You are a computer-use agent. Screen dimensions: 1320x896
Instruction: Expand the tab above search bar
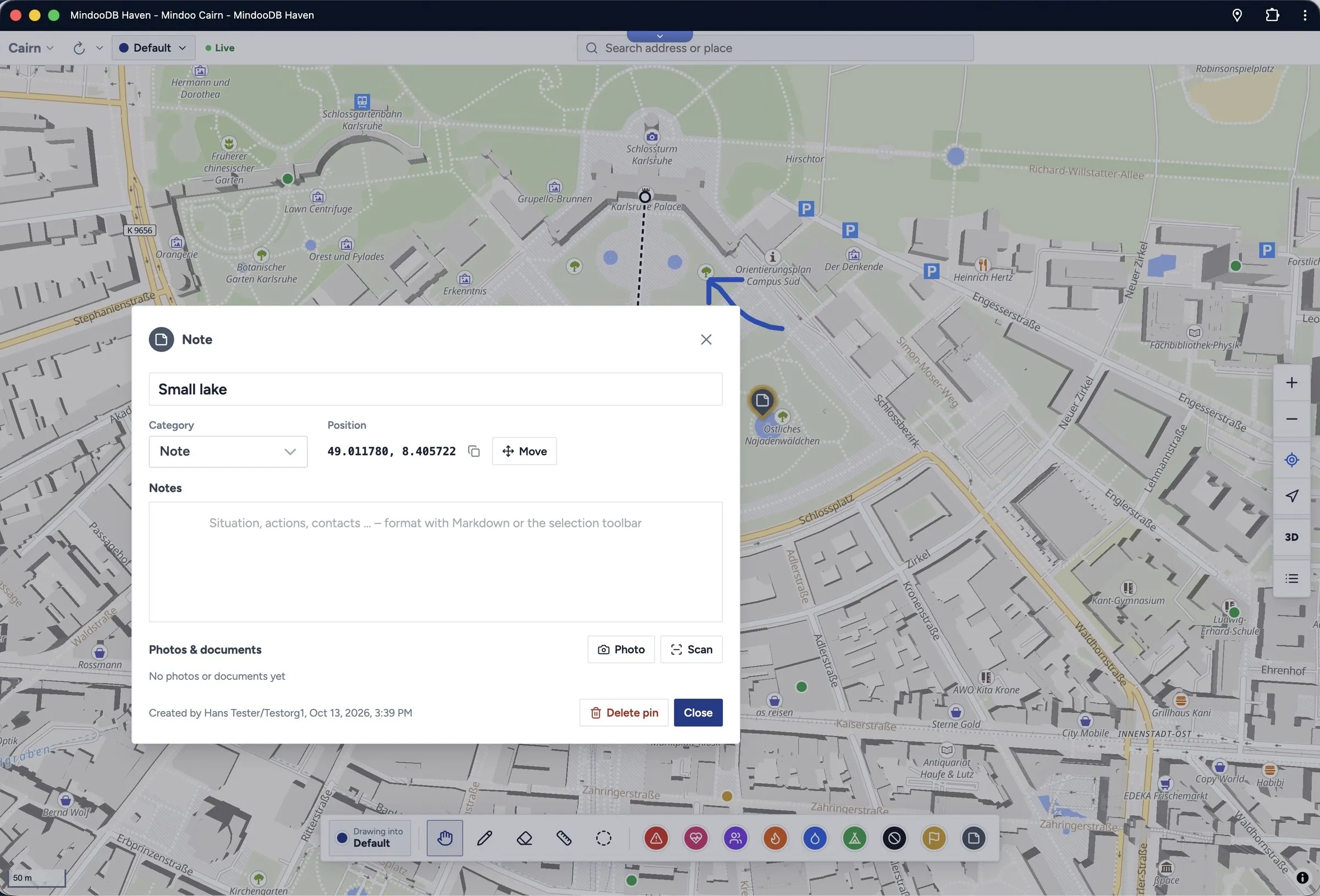click(659, 36)
